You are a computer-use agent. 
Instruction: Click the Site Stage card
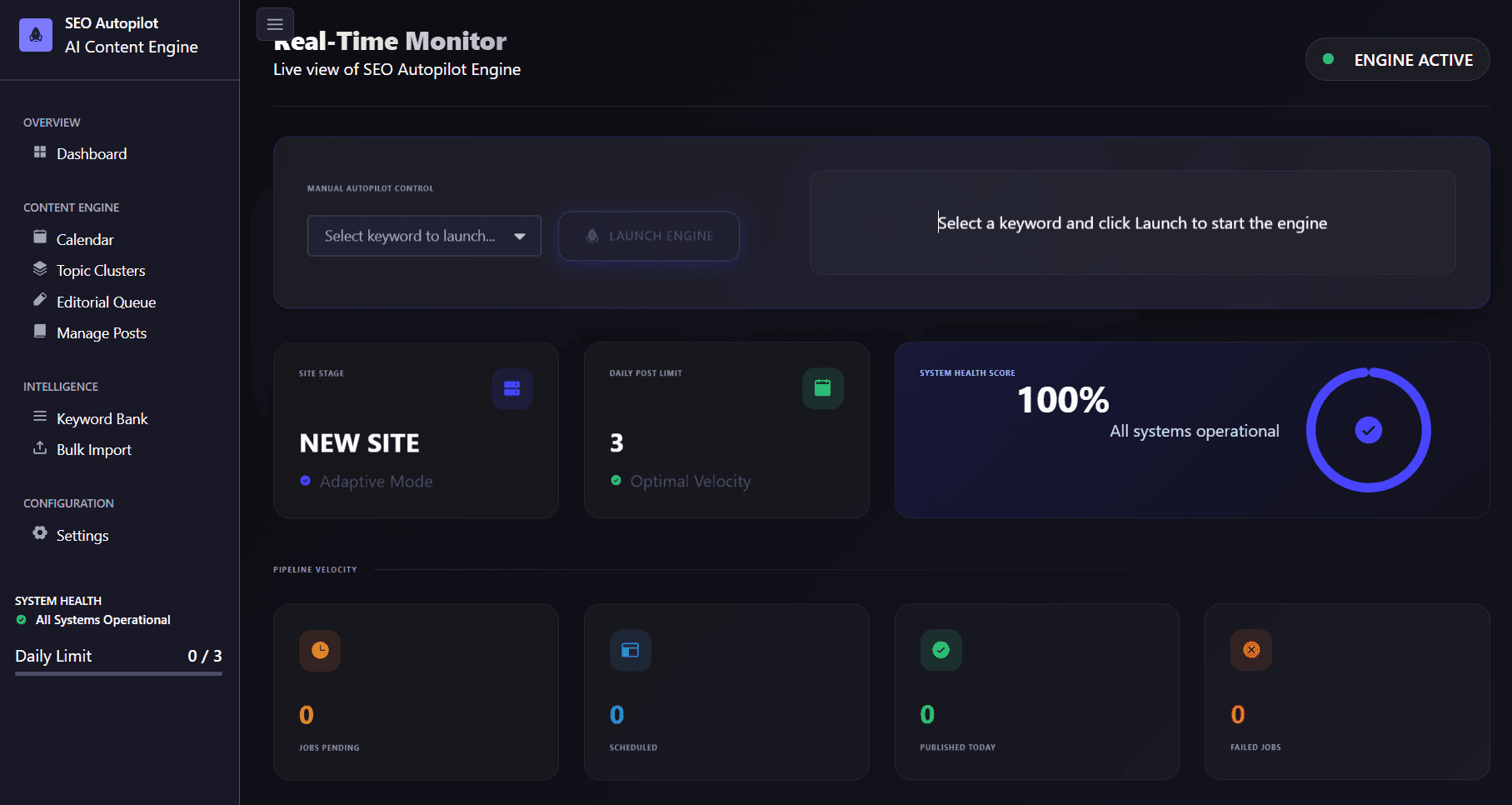click(x=416, y=430)
